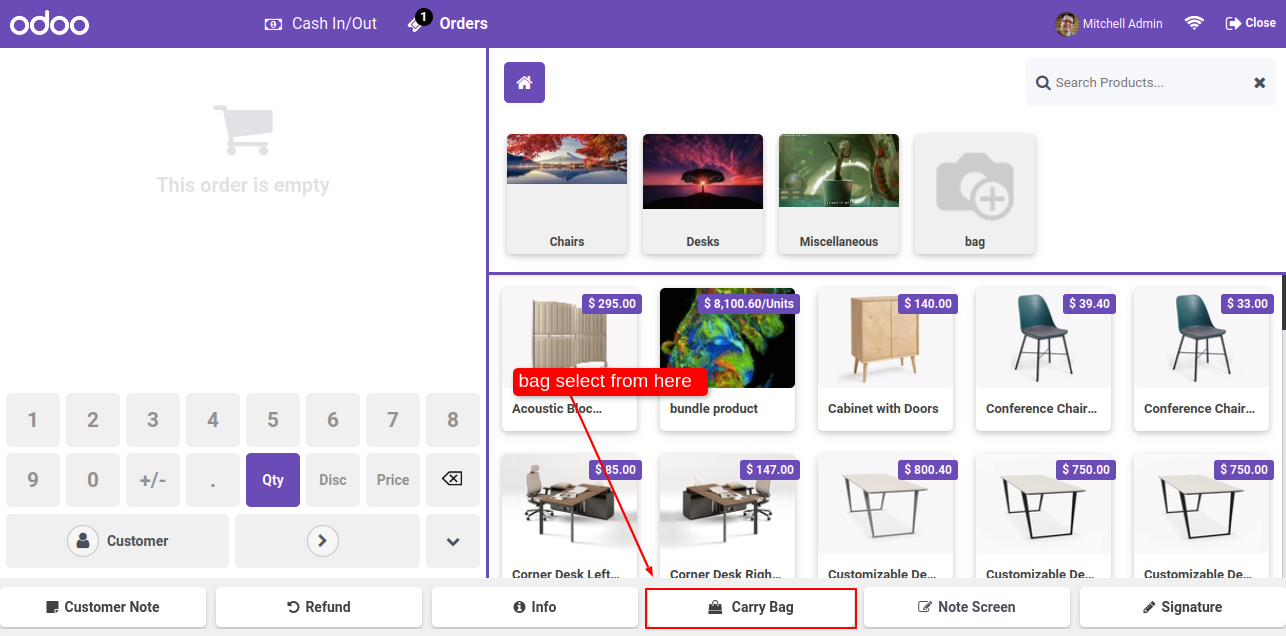Open the Signature pad
The width and height of the screenshot is (1286, 636).
1183,607
